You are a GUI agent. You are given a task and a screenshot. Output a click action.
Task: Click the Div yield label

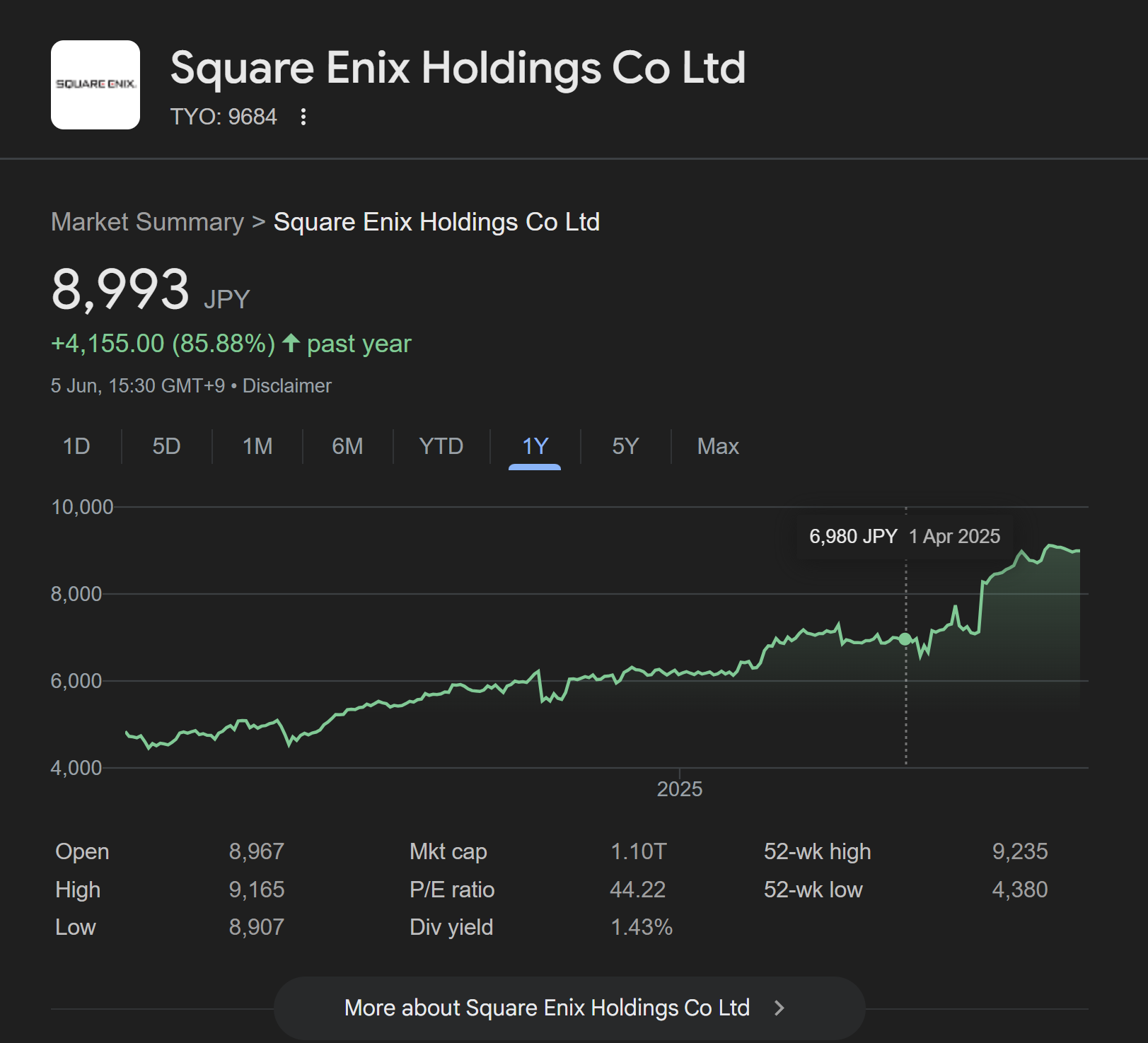(451, 927)
